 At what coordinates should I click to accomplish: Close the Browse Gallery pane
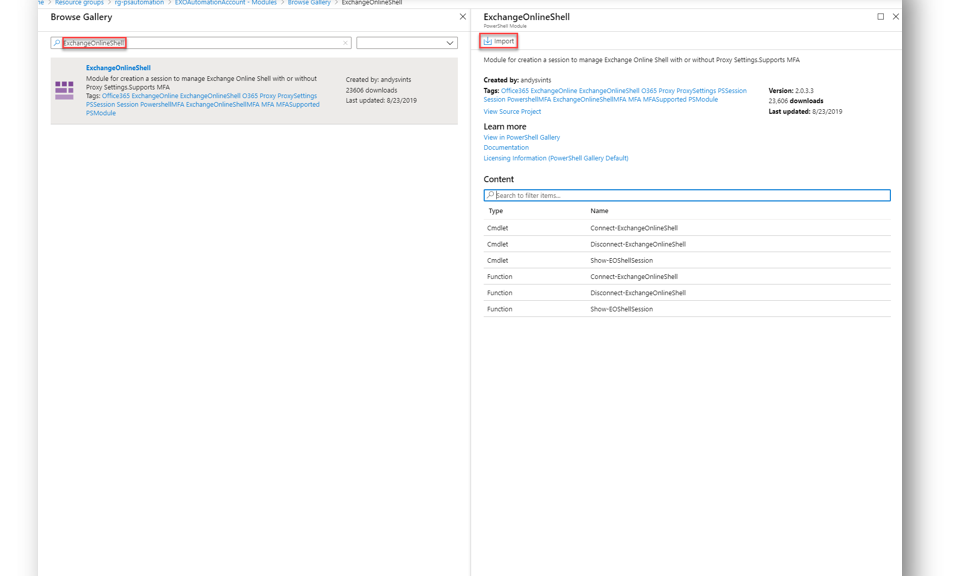click(462, 17)
